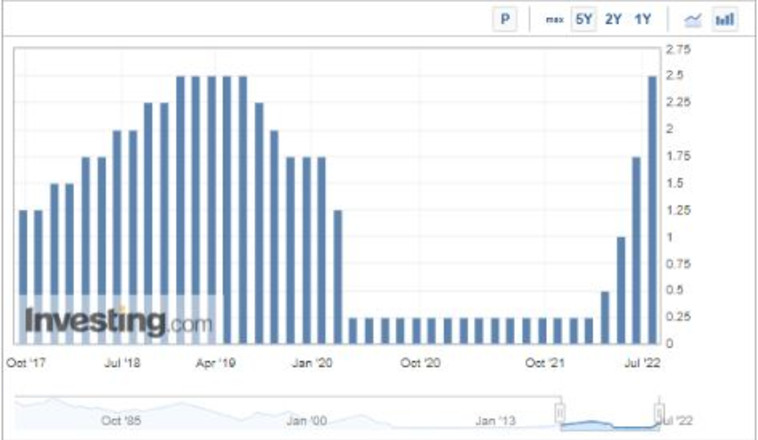Viewport: 758px width, 440px height.
Task: Grab the left navigator range handle
Action: tap(560, 411)
